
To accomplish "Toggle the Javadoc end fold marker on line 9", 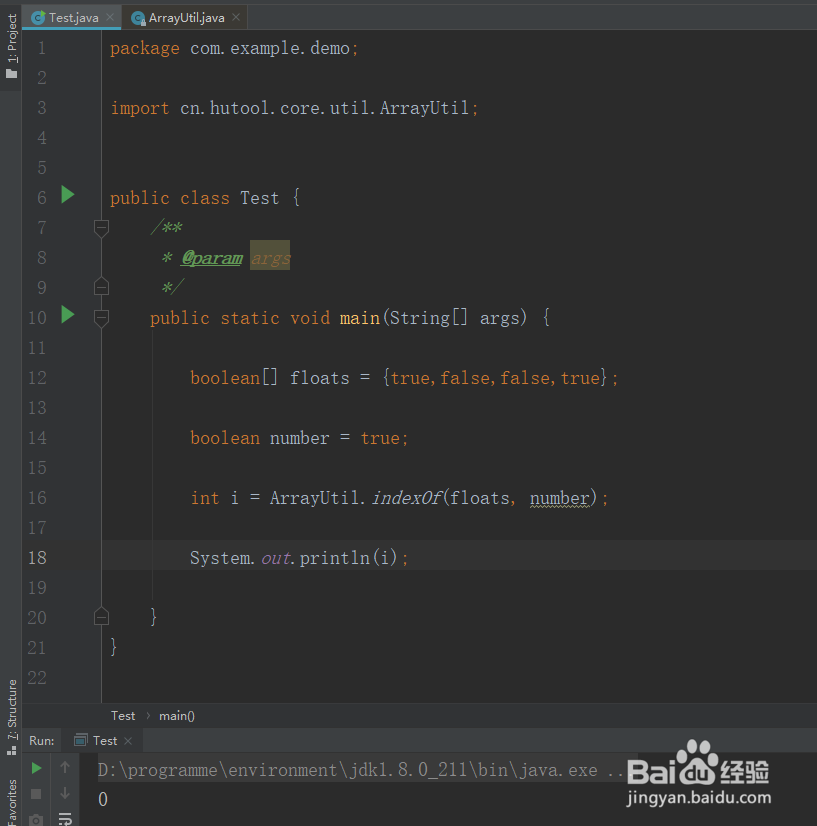I will click(x=101, y=287).
